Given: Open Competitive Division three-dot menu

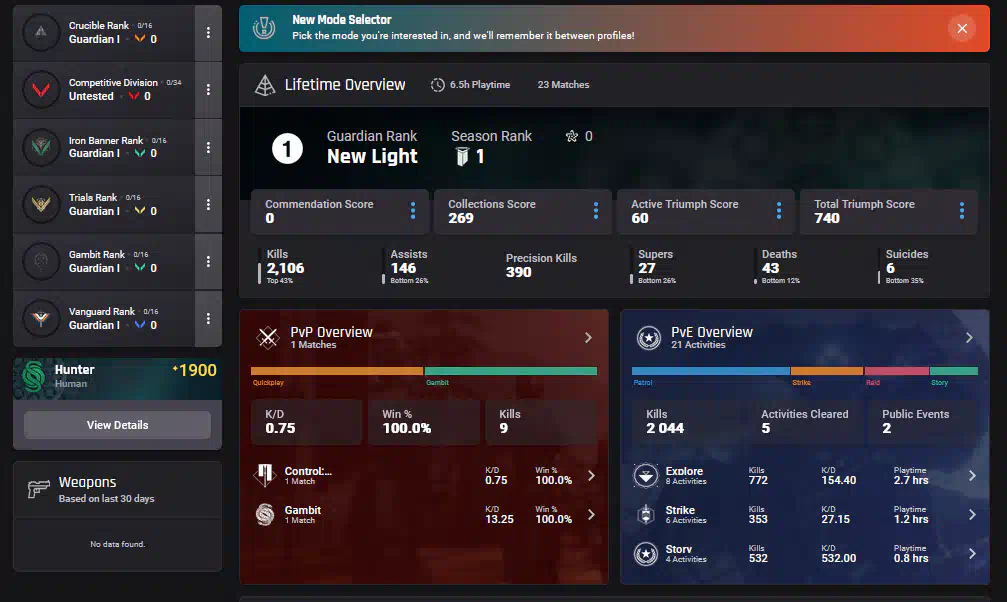Looking at the screenshot, I should 208,89.
